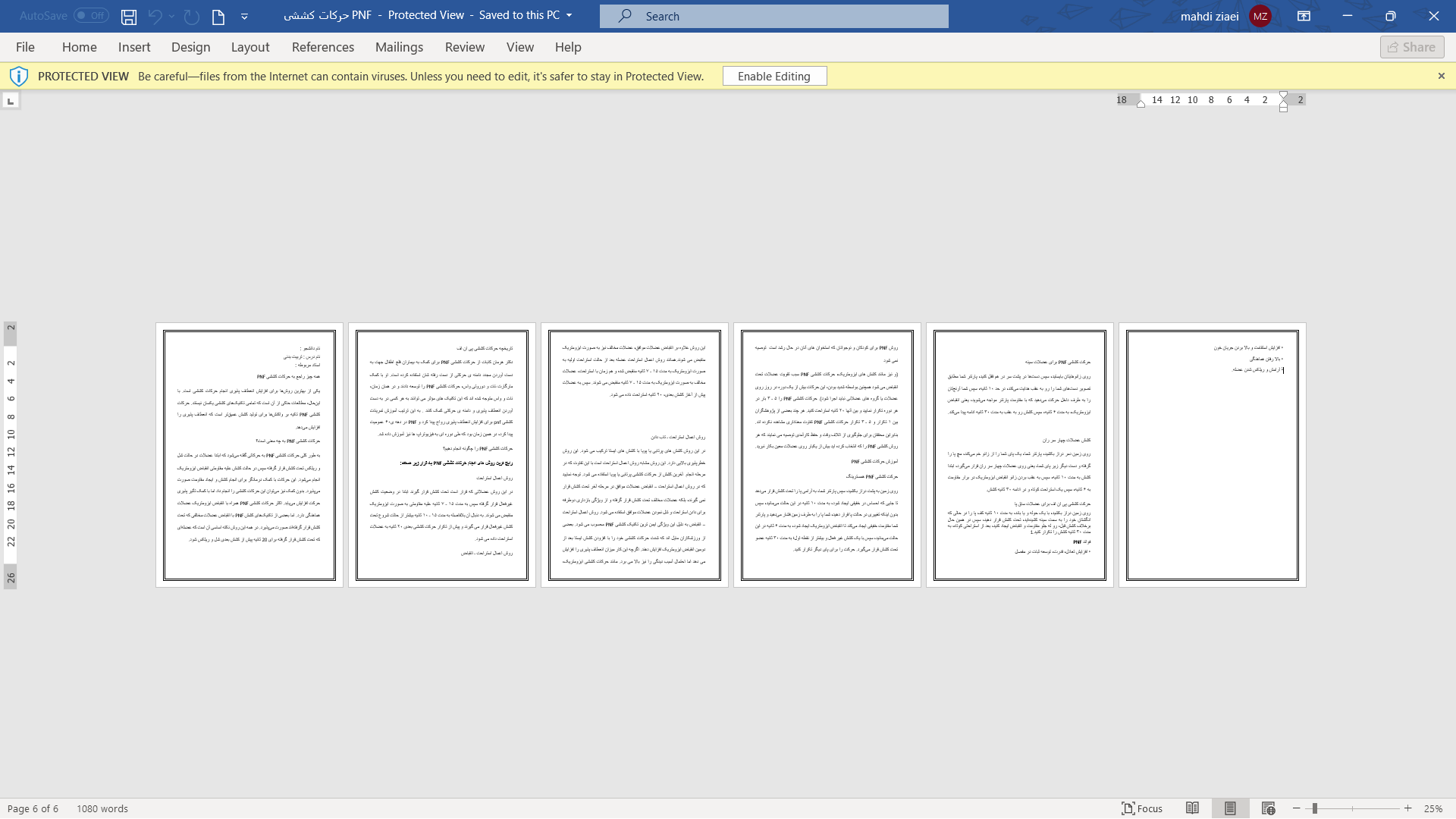
Task: Select the second page in the document
Action: point(442,455)
